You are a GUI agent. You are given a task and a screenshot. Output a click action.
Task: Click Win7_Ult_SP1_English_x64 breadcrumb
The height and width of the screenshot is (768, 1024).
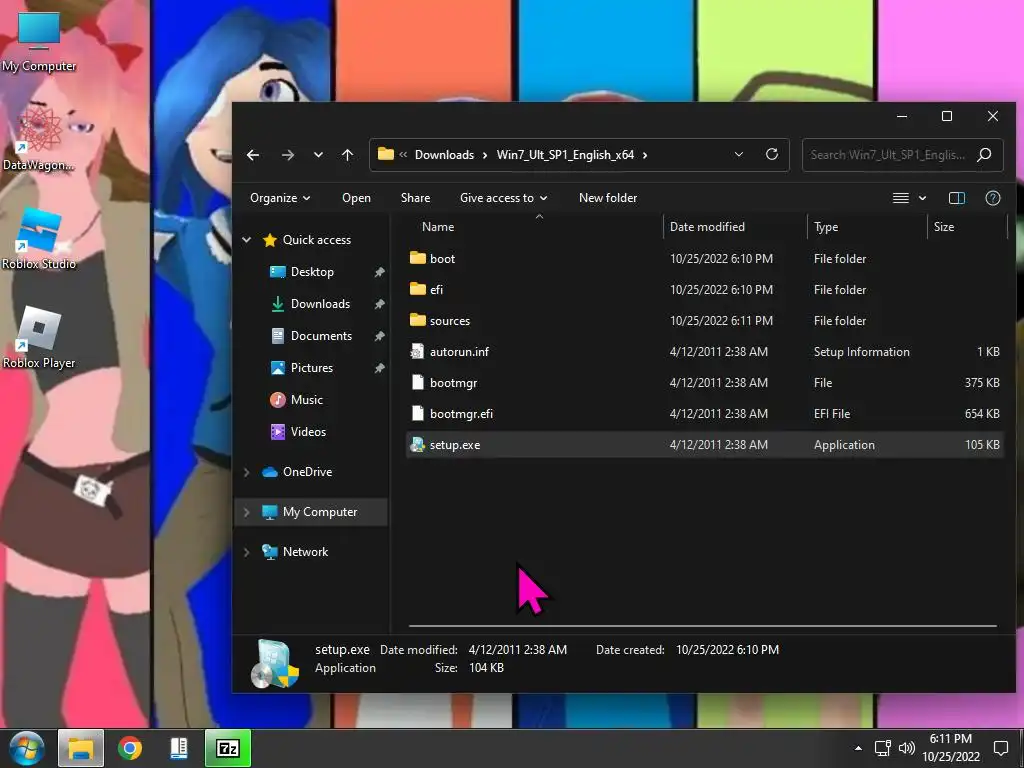[x=566, y=155]
